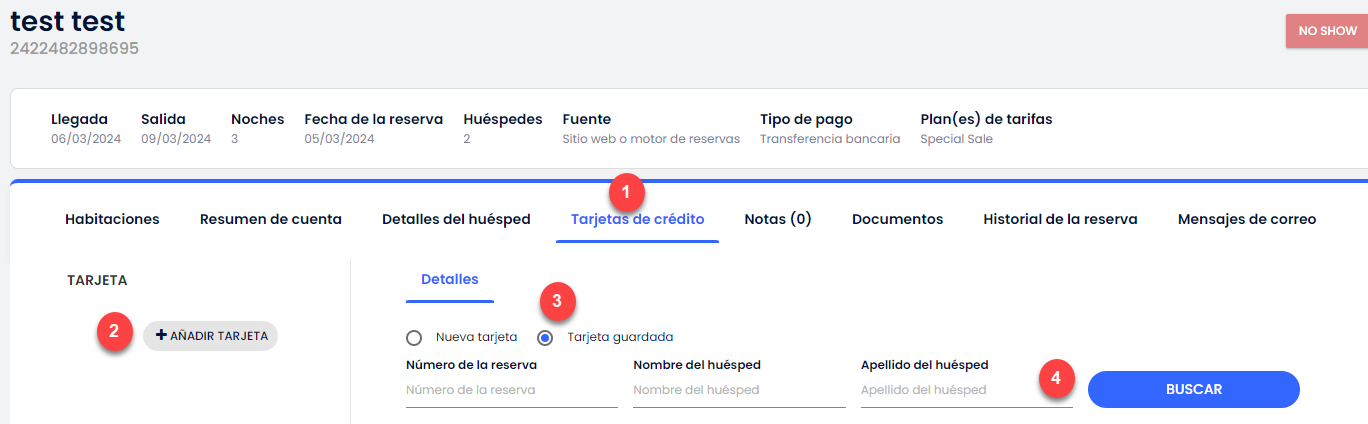
Task: Click the red number 2 marker
Action: pyautogui.click(x=115, y=332)
